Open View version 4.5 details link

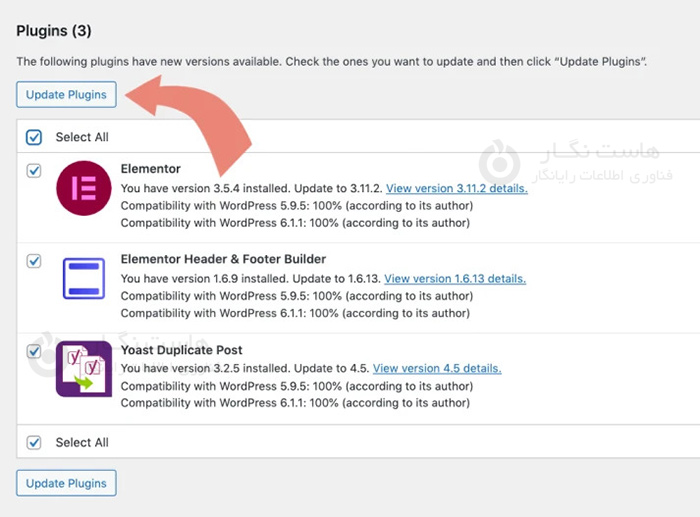(x=437, y=368)
